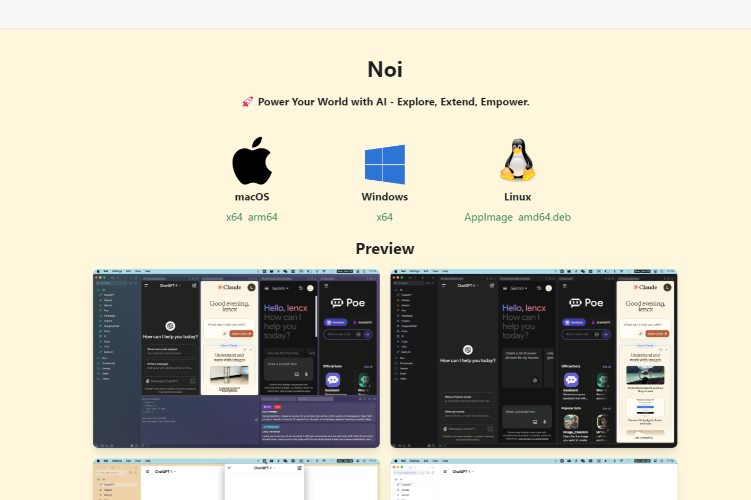This screenshot has height=500, width=751.
Task: Open the dark-themed preview screenshot
Action: click(534, 359)
